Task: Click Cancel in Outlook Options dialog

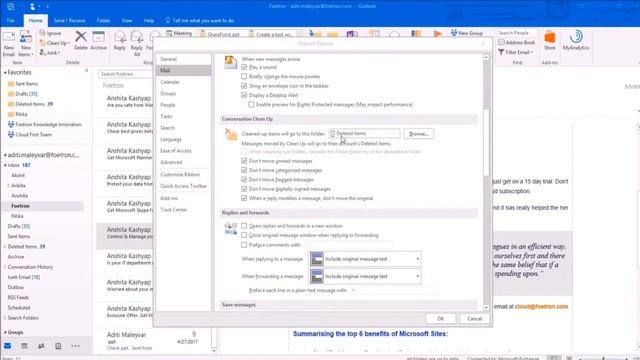Action: (x=474, y=318)
